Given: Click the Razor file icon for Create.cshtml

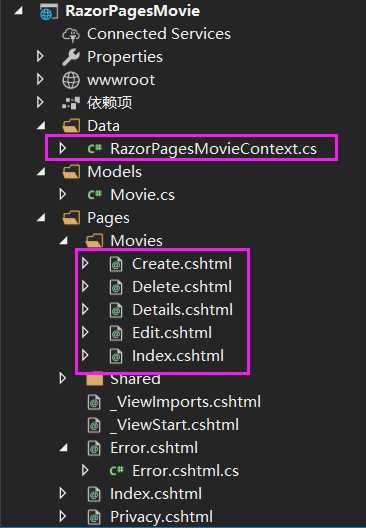Looking at the screenshot, I should tap(116, 264).
